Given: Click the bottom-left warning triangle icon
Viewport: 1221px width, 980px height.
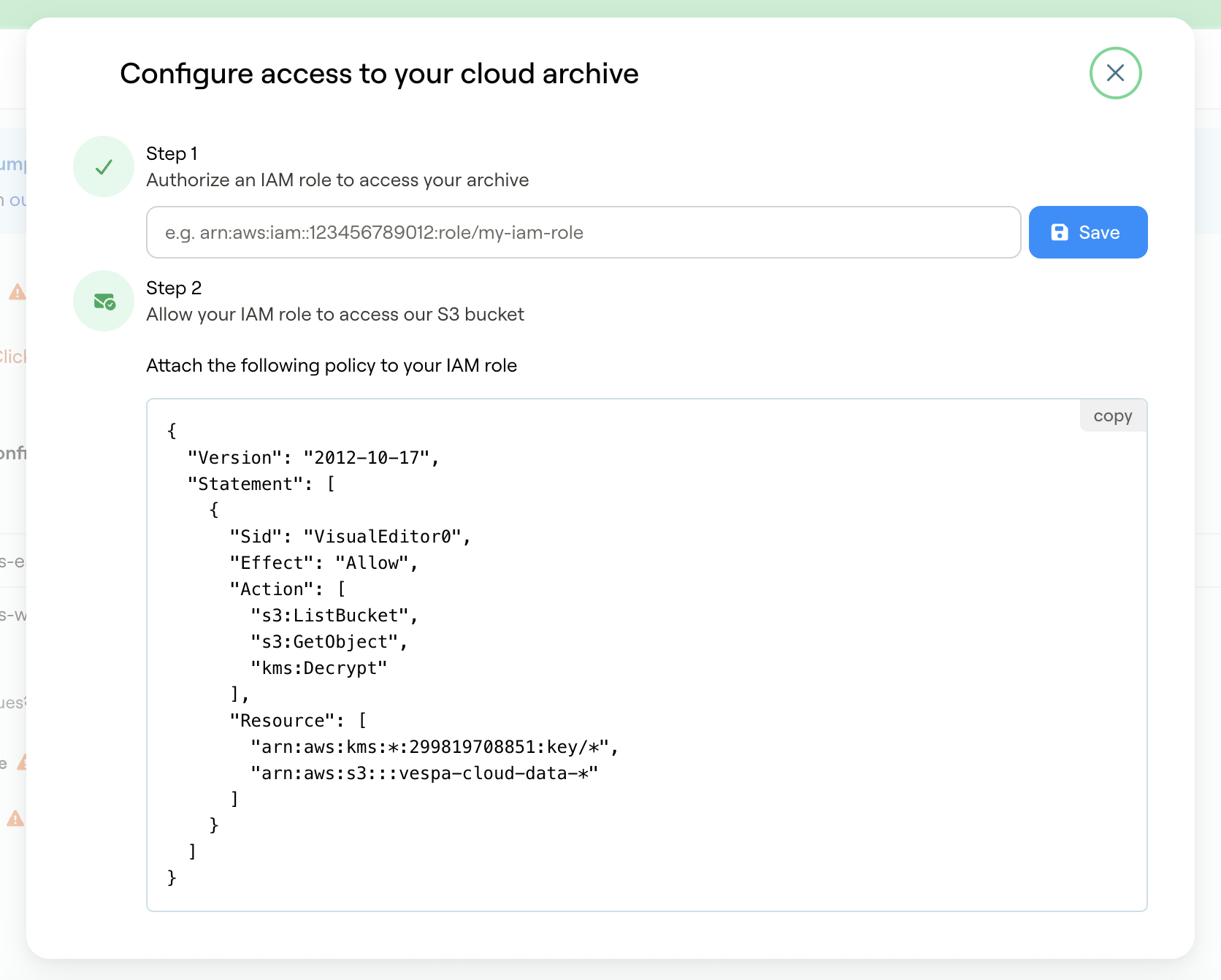Looking at the screenshot, I should click(15, 818).
